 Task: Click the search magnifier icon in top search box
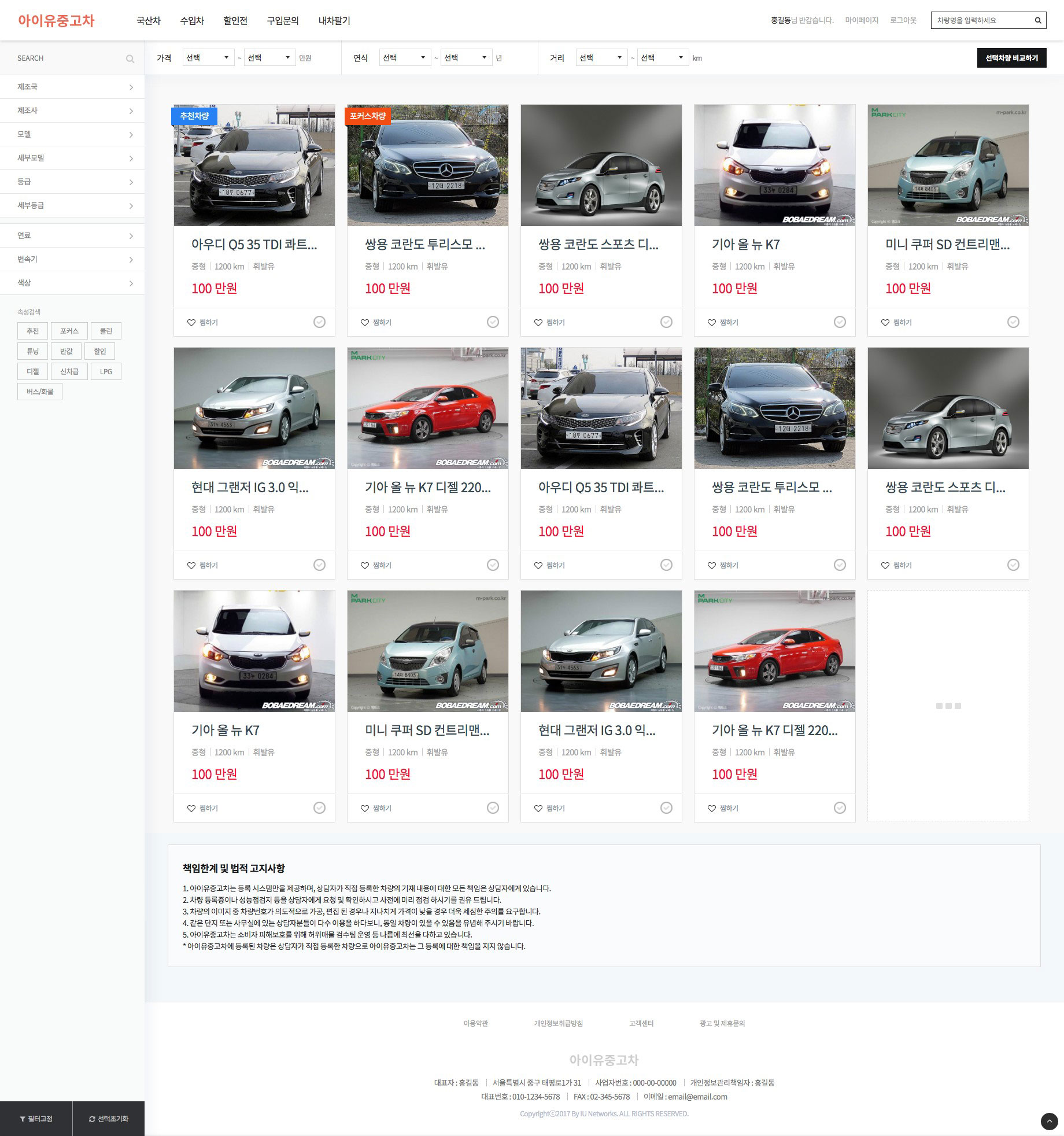click(x=1038, y=20)
